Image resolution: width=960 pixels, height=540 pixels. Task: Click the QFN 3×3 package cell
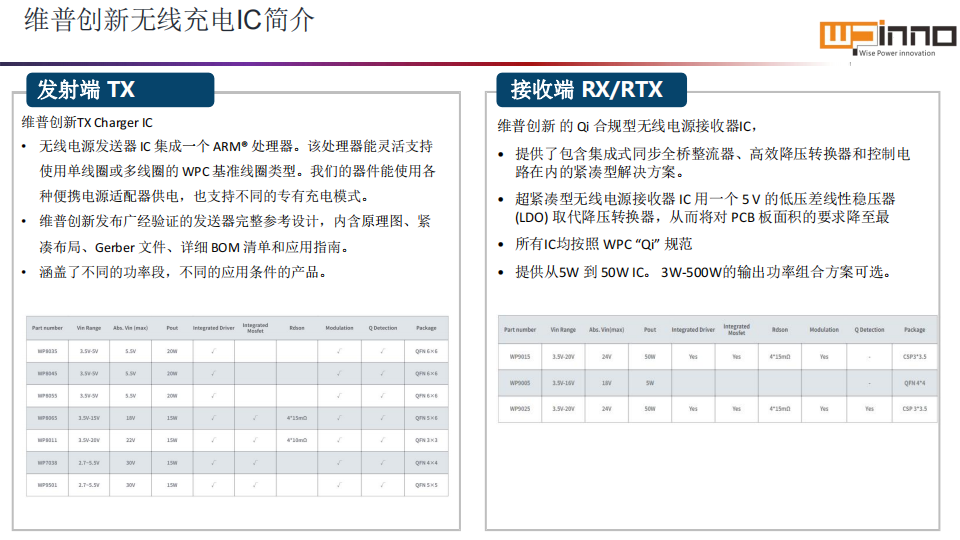tap(426, 440)
